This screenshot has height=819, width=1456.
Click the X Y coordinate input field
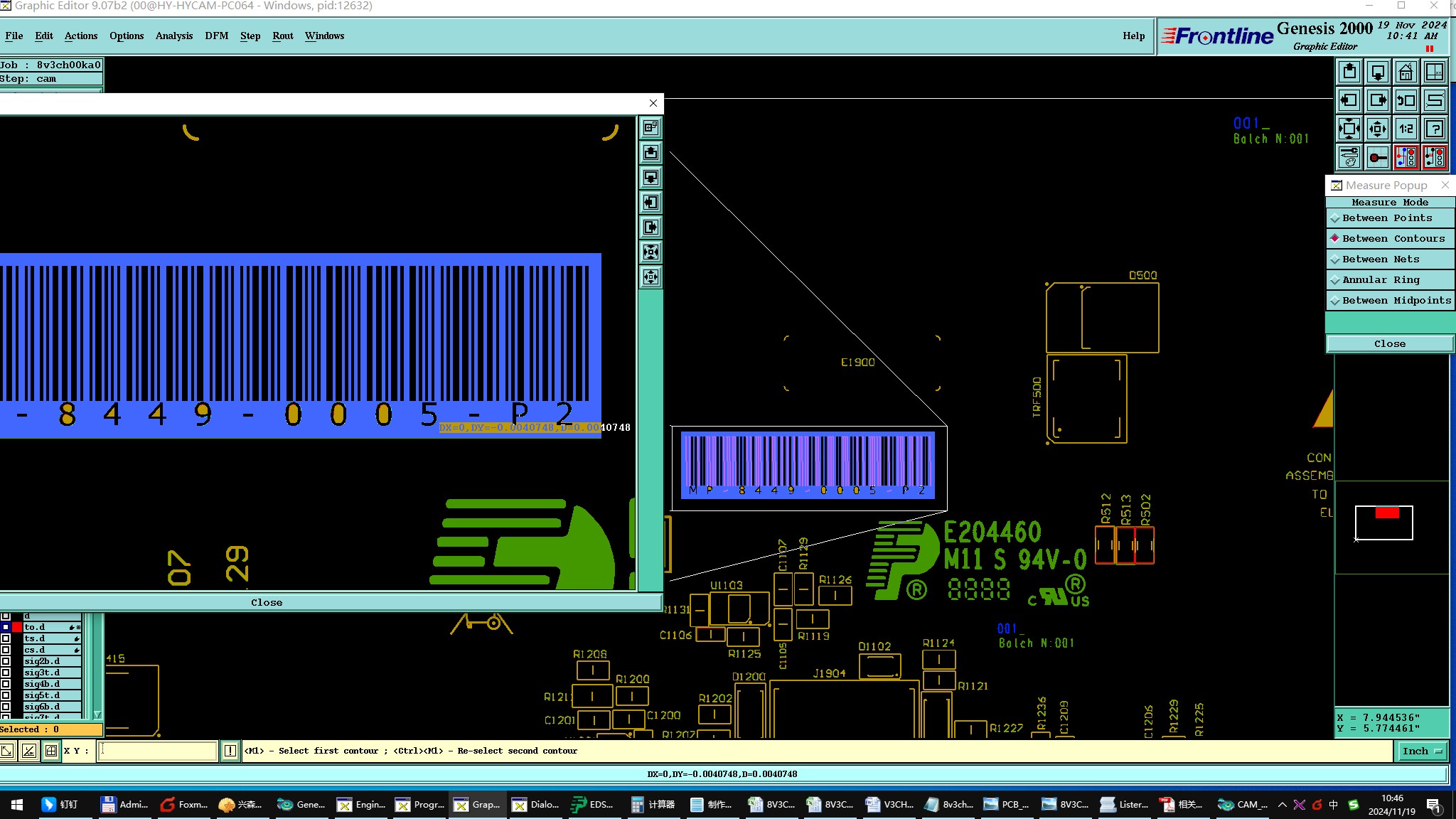[x=157, y=751]
